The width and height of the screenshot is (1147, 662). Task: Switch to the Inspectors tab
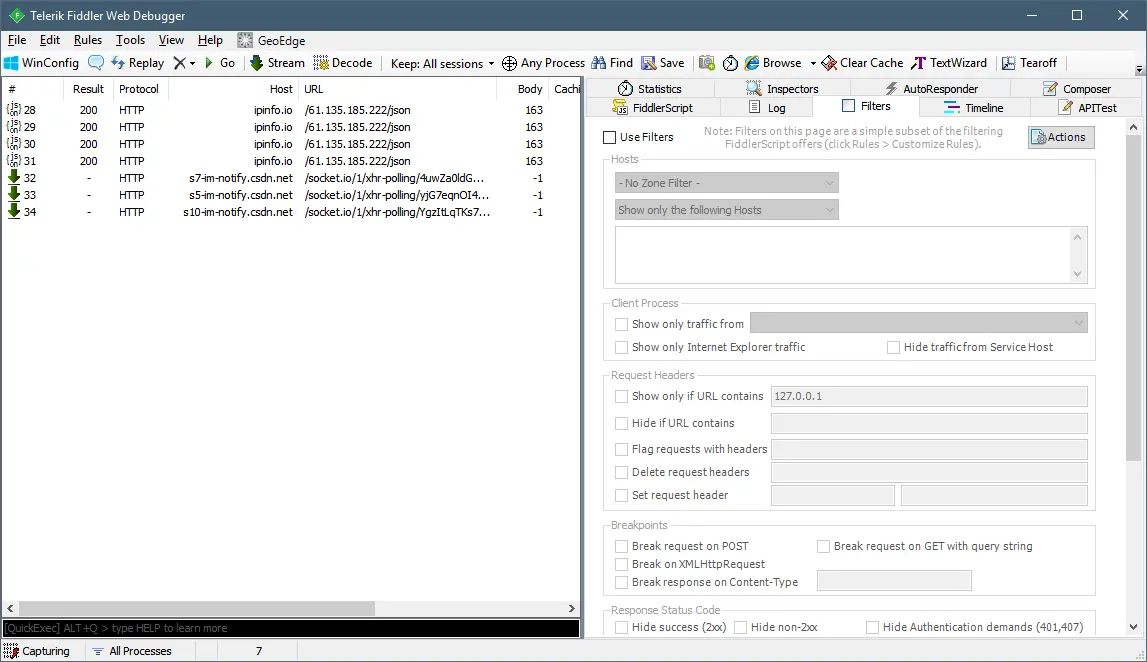(x=781, y=89)
